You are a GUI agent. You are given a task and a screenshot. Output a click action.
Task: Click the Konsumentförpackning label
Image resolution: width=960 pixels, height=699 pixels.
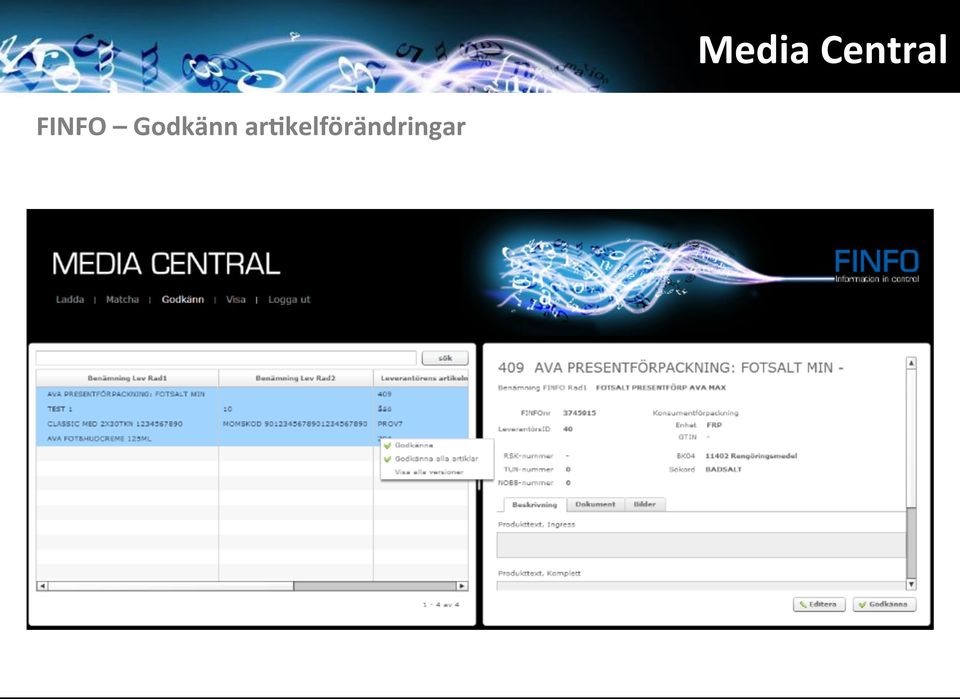click(x=696, y=413)
